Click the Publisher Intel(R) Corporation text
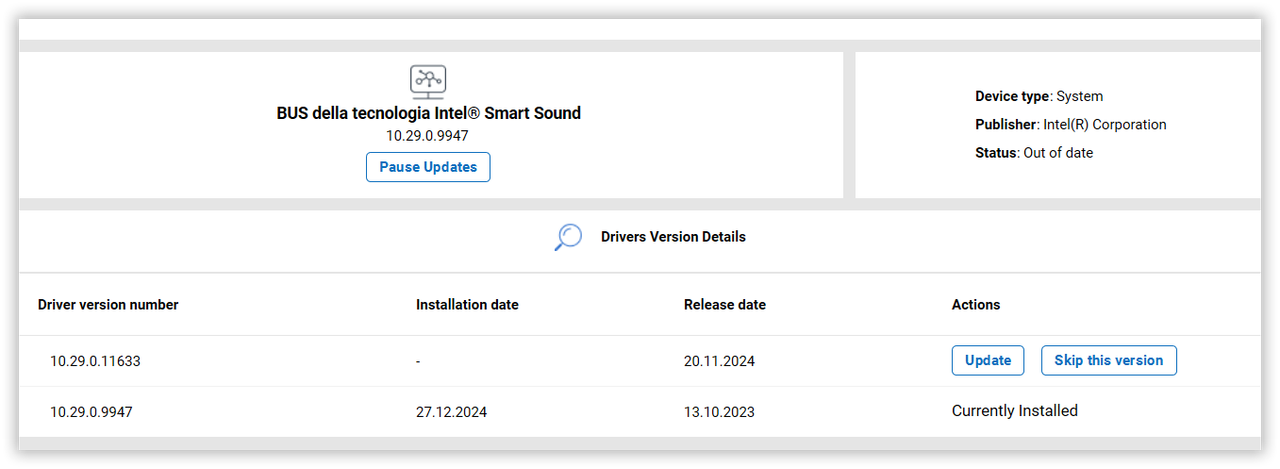This screenshot has height=469, width=1280. point(1071,125)
